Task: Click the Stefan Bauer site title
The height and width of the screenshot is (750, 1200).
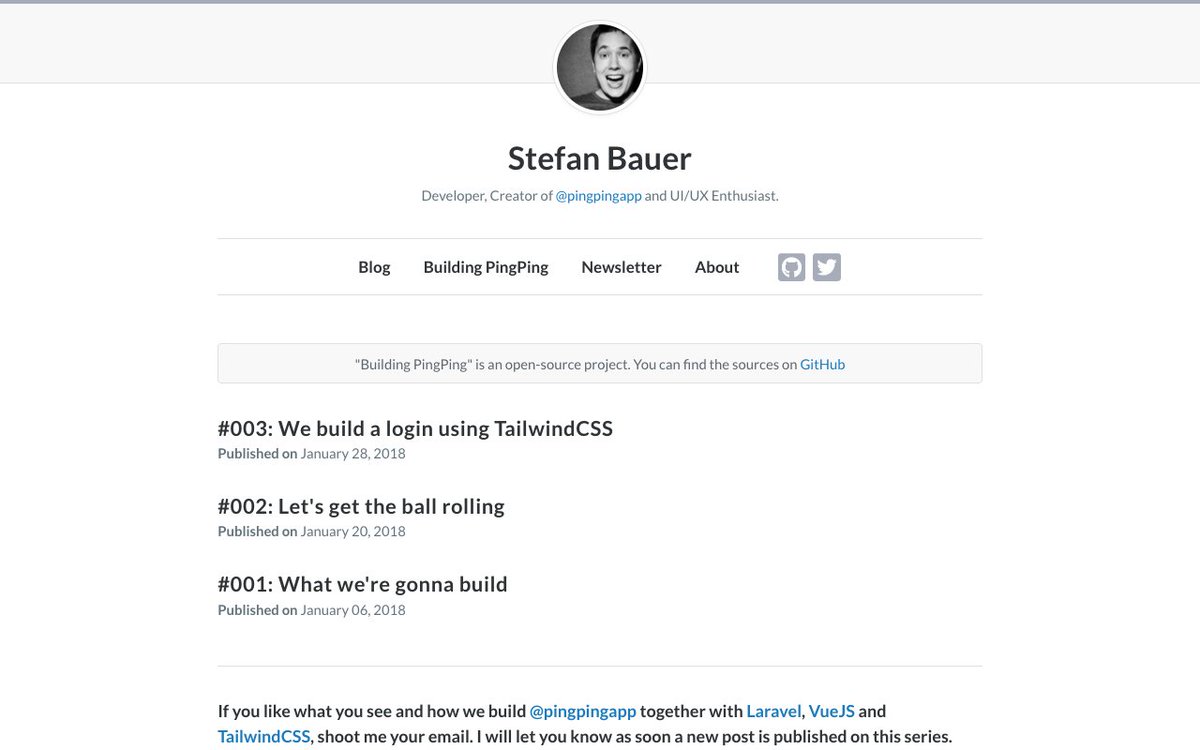Action: pos(600,158)
